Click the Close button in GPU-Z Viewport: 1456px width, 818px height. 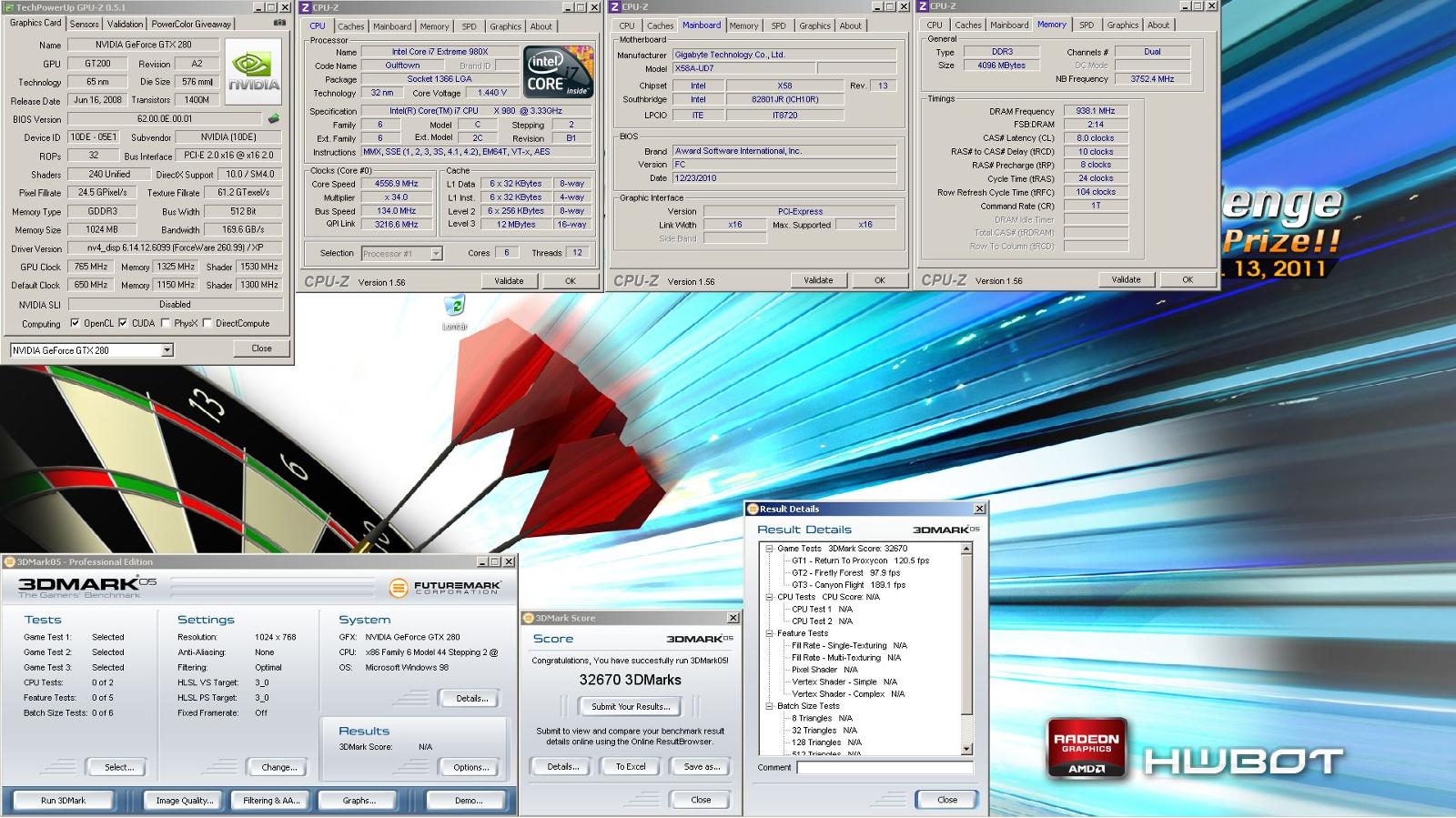point(261,348)
